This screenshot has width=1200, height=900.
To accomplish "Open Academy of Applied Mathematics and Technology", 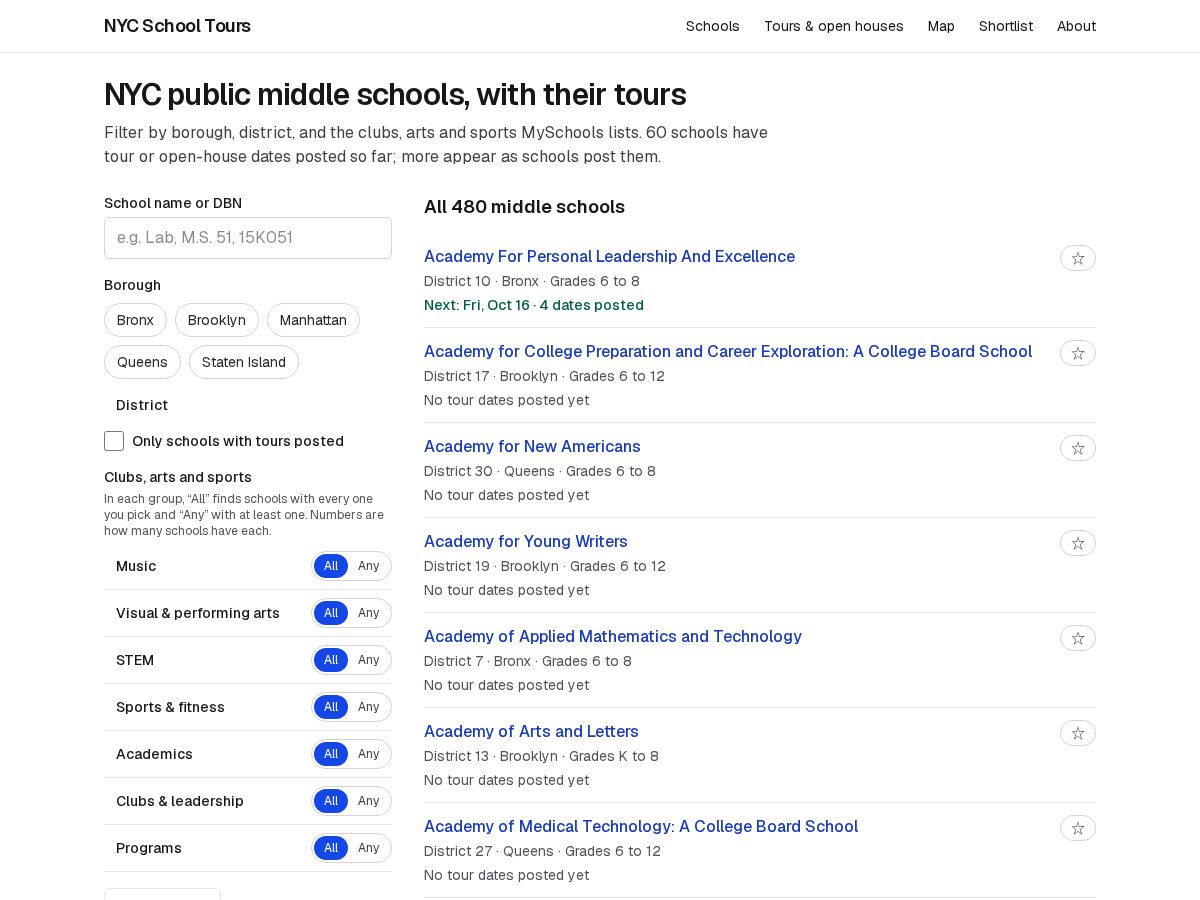I will pos(613,636).
